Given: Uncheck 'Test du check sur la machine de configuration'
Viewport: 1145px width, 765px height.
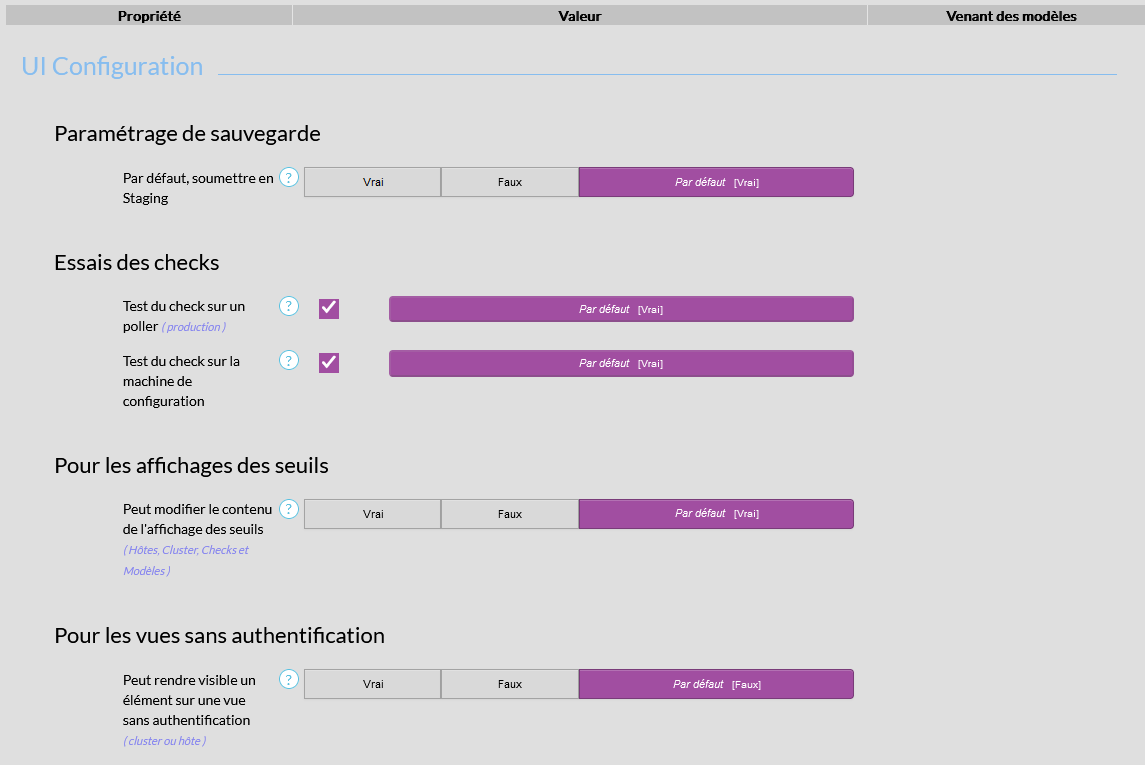Looking at the screenshot, I should (329, 363).
